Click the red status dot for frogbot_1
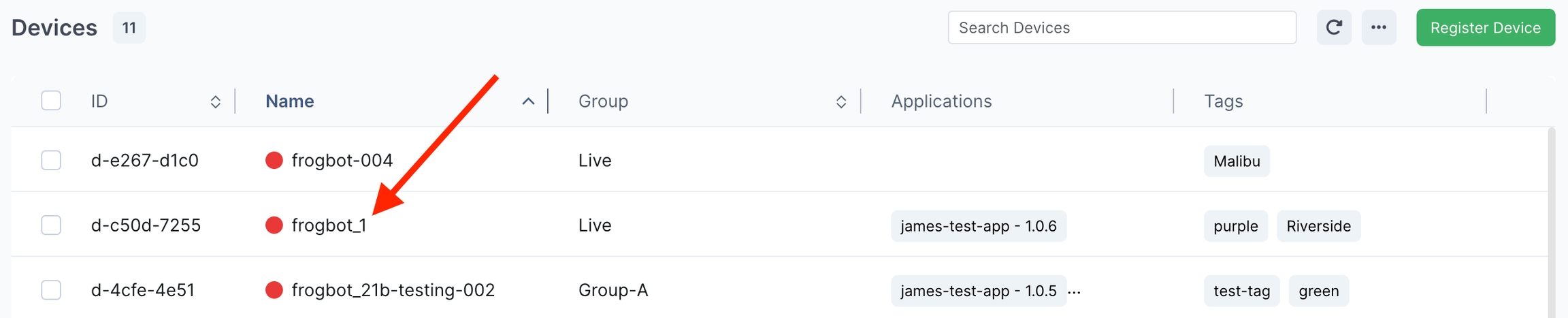The width and height of the screenshot is (1568, 318). [x=274, y=225]
